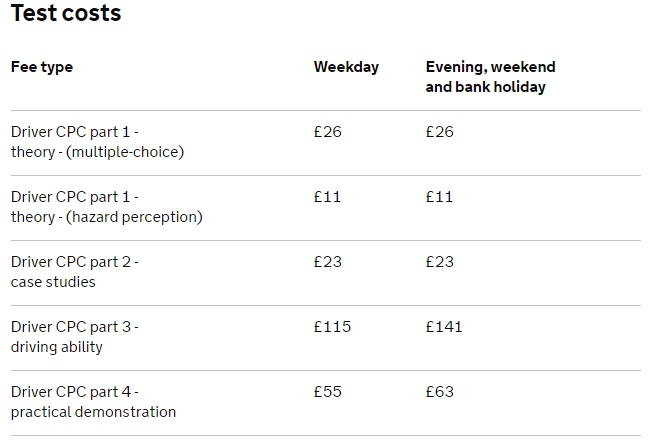Click evening £63 practical demonstration price

[x=439, y=392]
